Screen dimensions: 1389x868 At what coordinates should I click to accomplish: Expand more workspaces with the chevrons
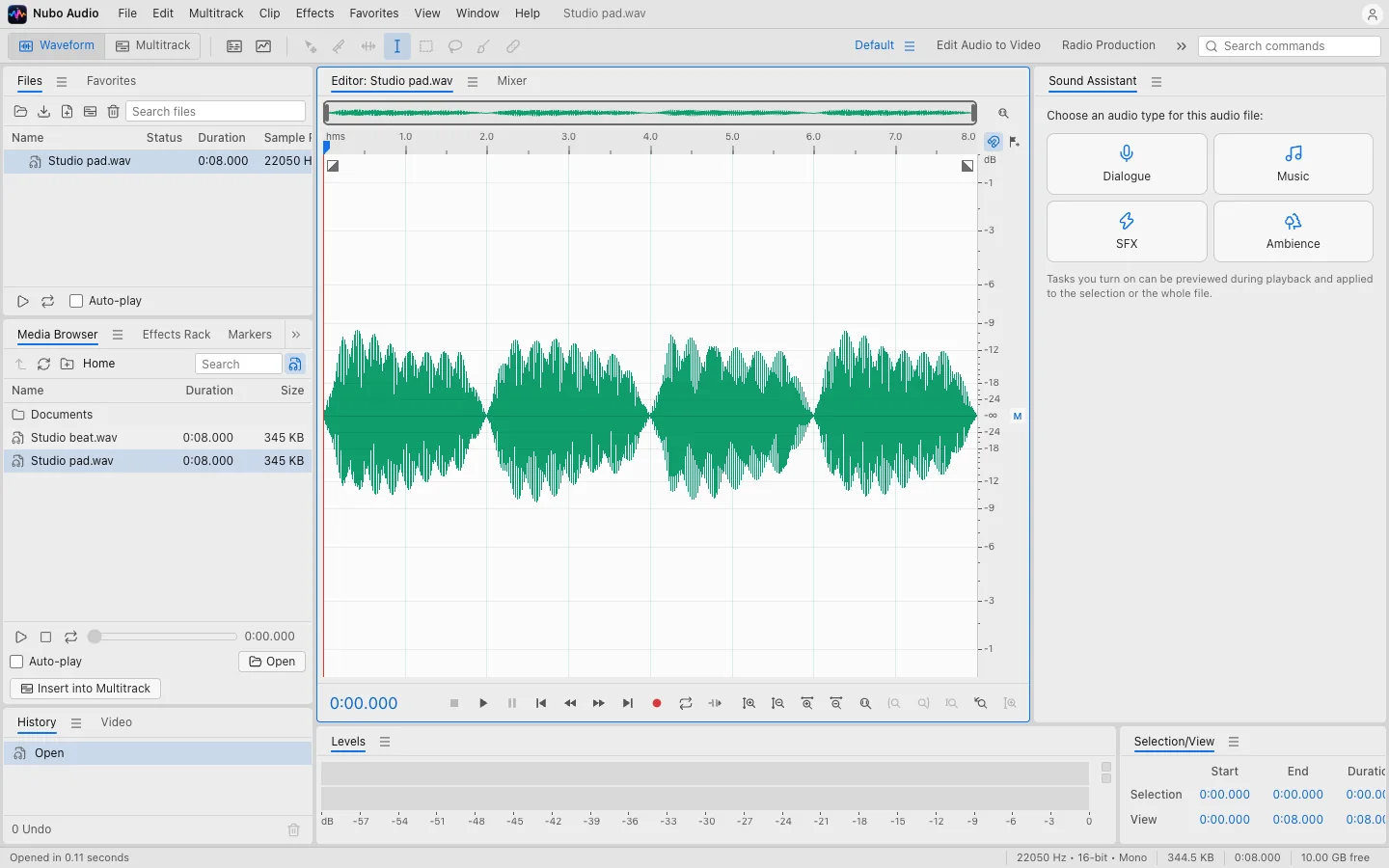pyautogui.click(x=1181, y=45)
